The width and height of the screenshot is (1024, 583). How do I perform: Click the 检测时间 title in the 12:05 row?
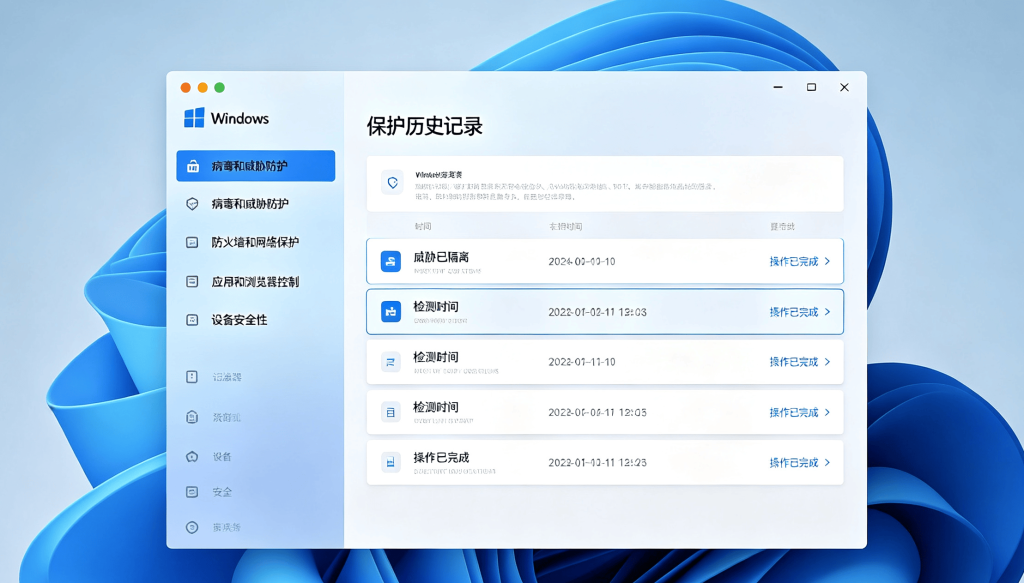[x=436, y=407]
